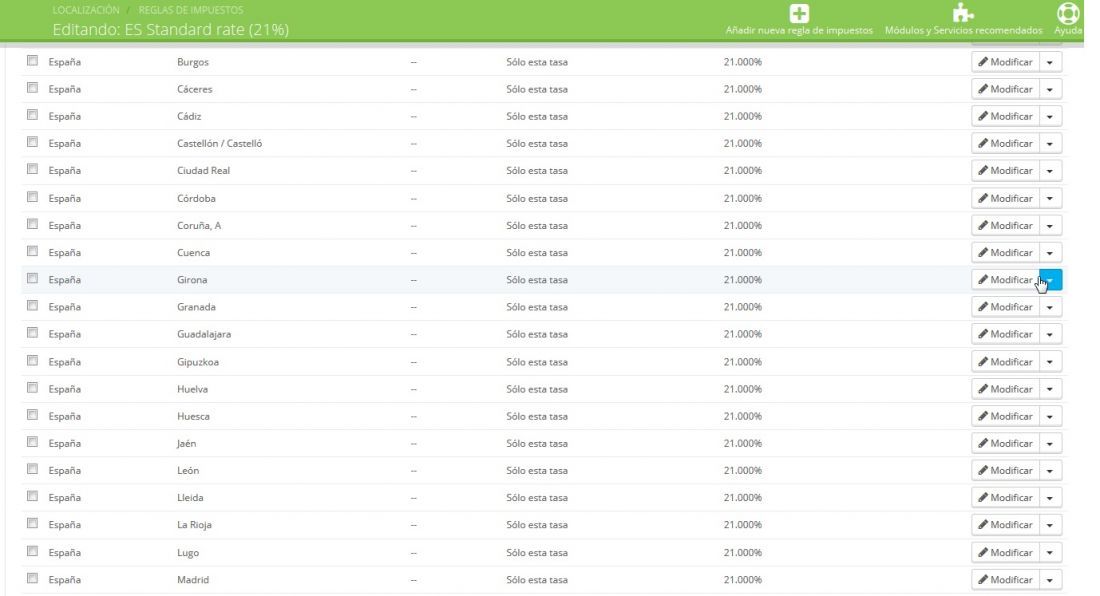Click the Girona province name

click(192, 280)
